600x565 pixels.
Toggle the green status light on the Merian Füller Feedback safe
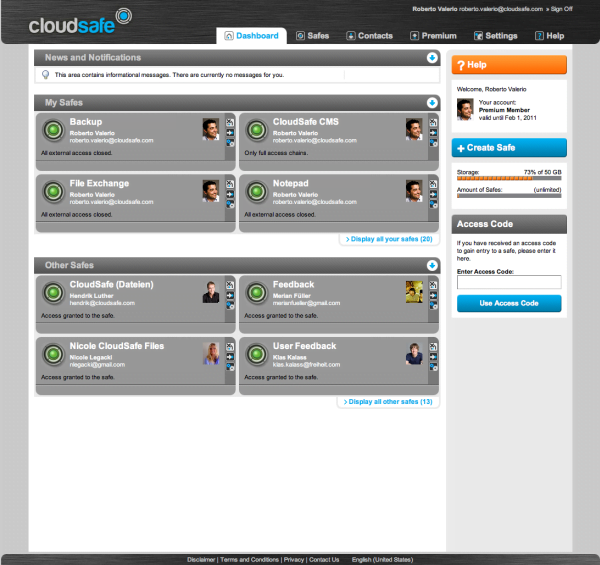257,293
